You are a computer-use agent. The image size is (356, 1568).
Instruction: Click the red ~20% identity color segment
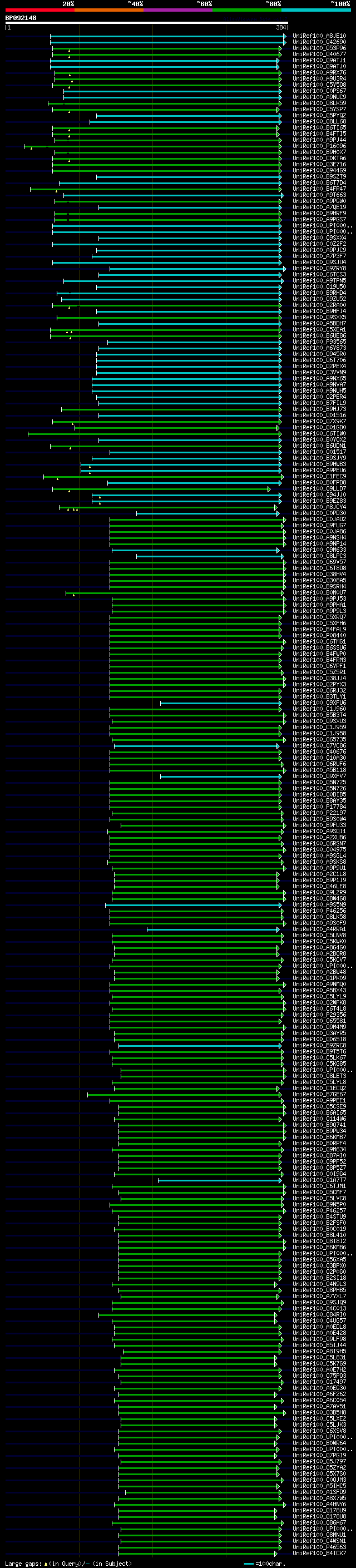(39, 10)
